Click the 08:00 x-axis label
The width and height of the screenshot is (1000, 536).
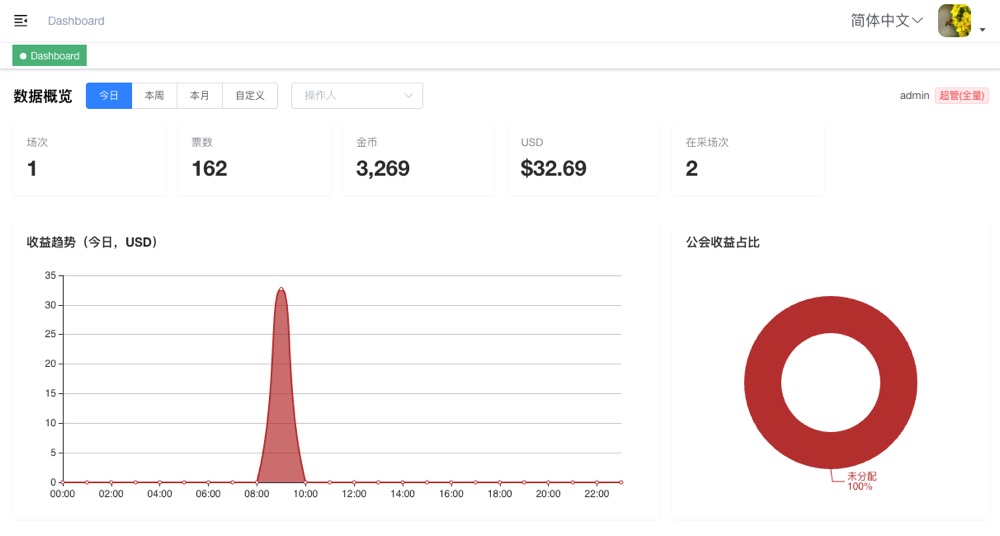(x=256, y=494)
